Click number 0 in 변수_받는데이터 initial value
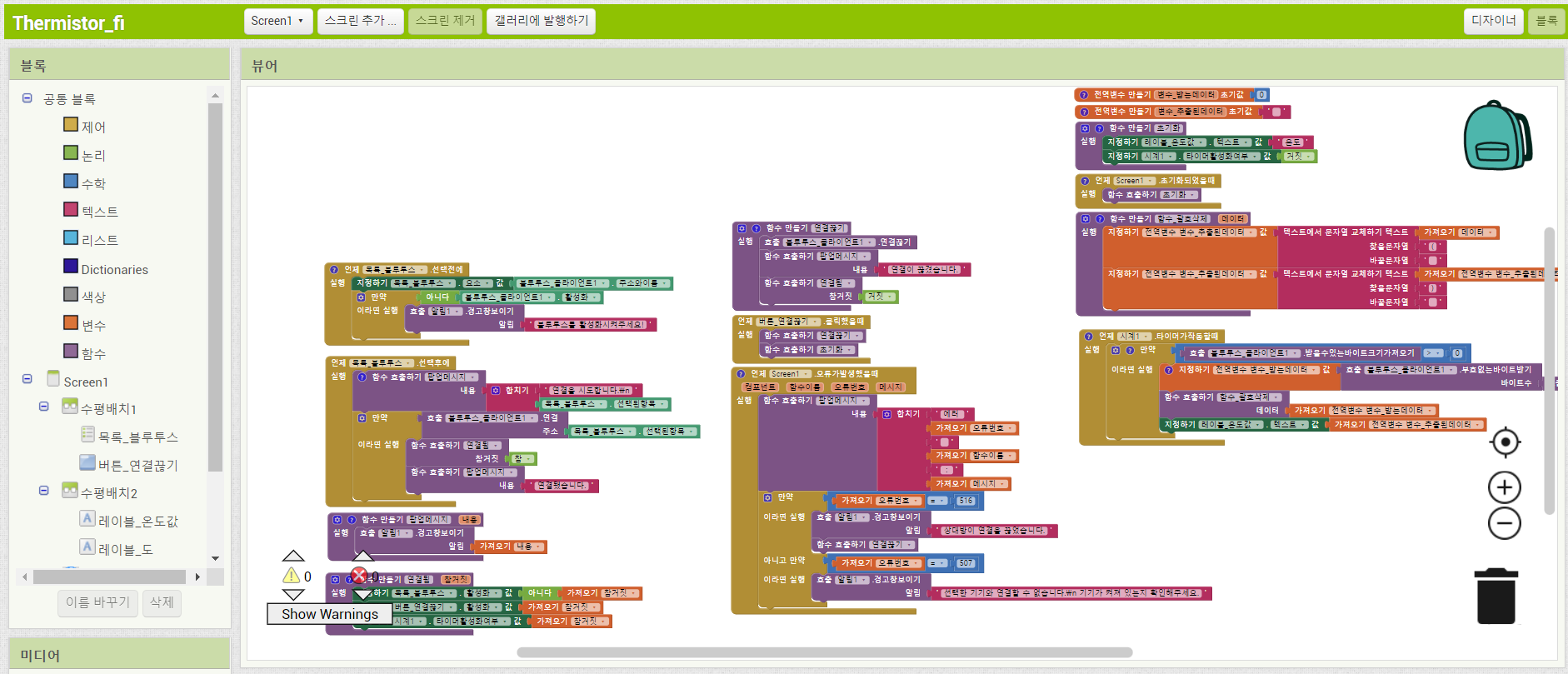Viewport: 1568px width, 674px height. pos(1261,95)
